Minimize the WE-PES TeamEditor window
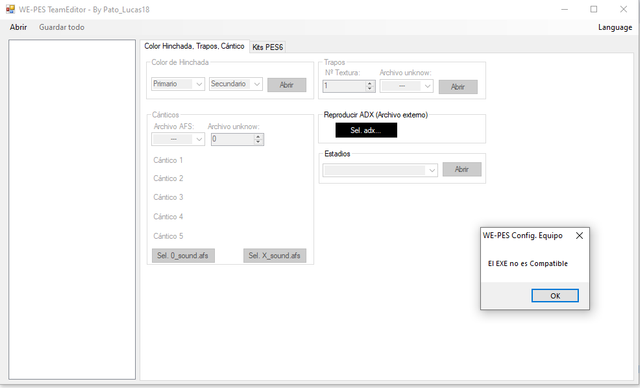The image size is (640, 388). 564,9
